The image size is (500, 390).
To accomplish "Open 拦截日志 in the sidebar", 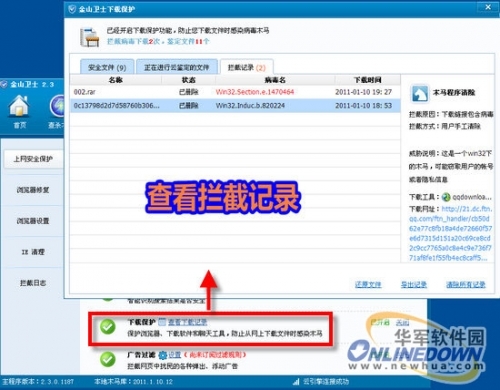I will (x=33, y=283).
